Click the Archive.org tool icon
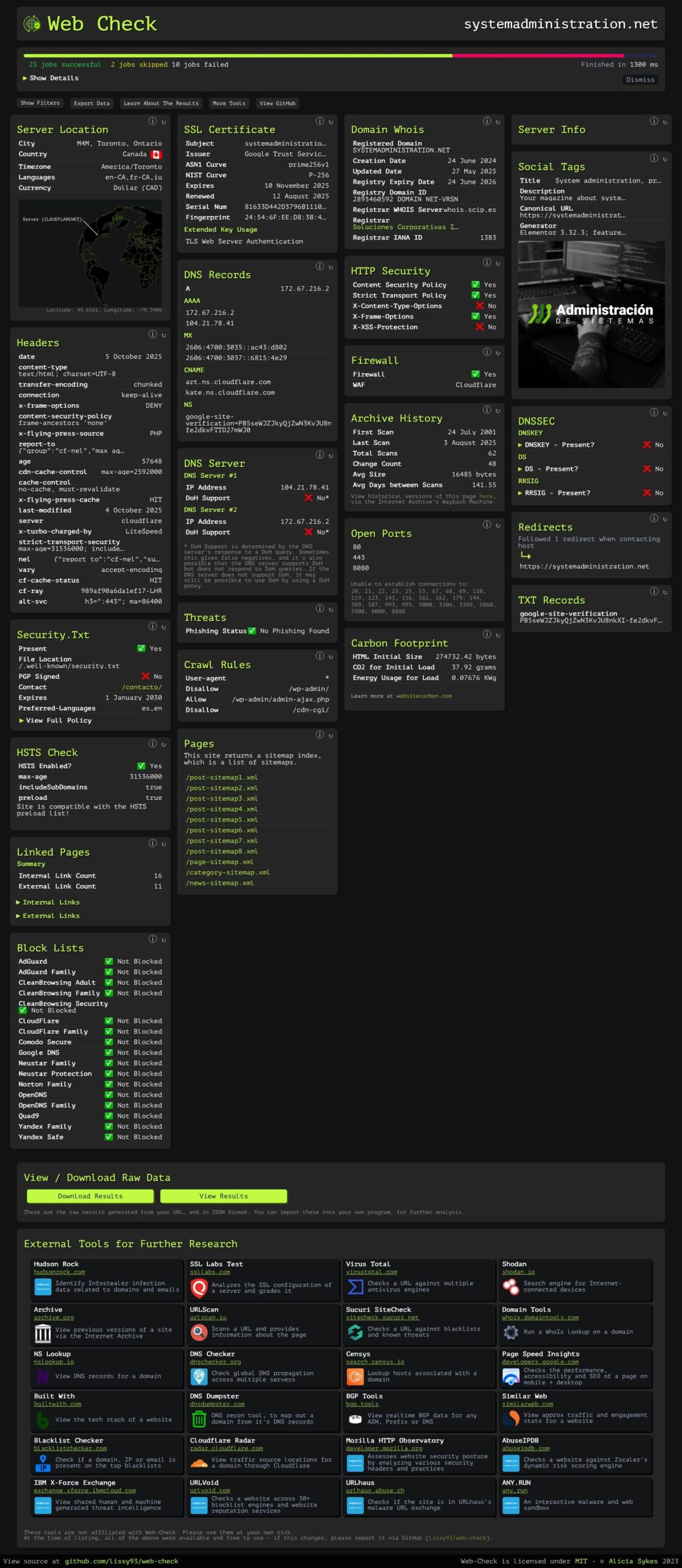The width and height of the screenshot is (682, 1568). 43,1333
